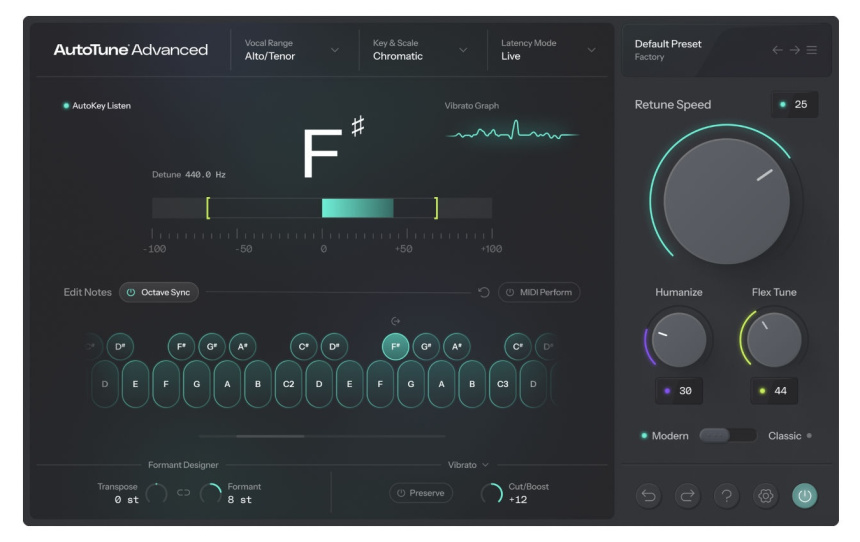The height and width of the screenshot is (542, 860).
Task: Expand the Vibrato section chevron
Action: (x=485, y=465)
